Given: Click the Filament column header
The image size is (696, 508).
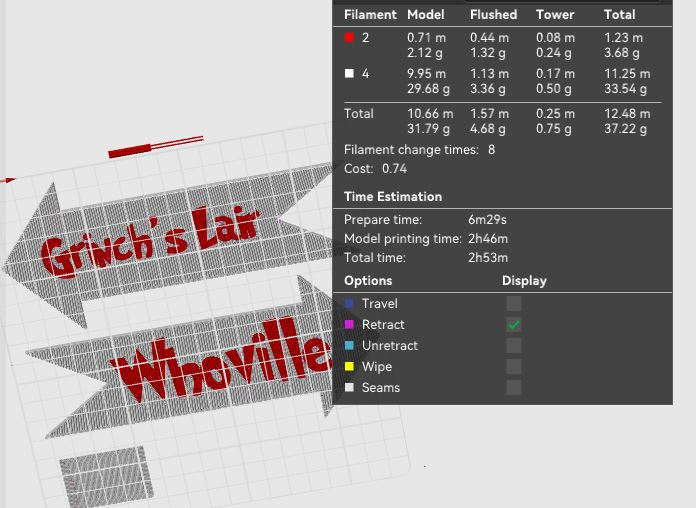Looking at the screenshot, I should pyautogui.click(x=370, y=15).
